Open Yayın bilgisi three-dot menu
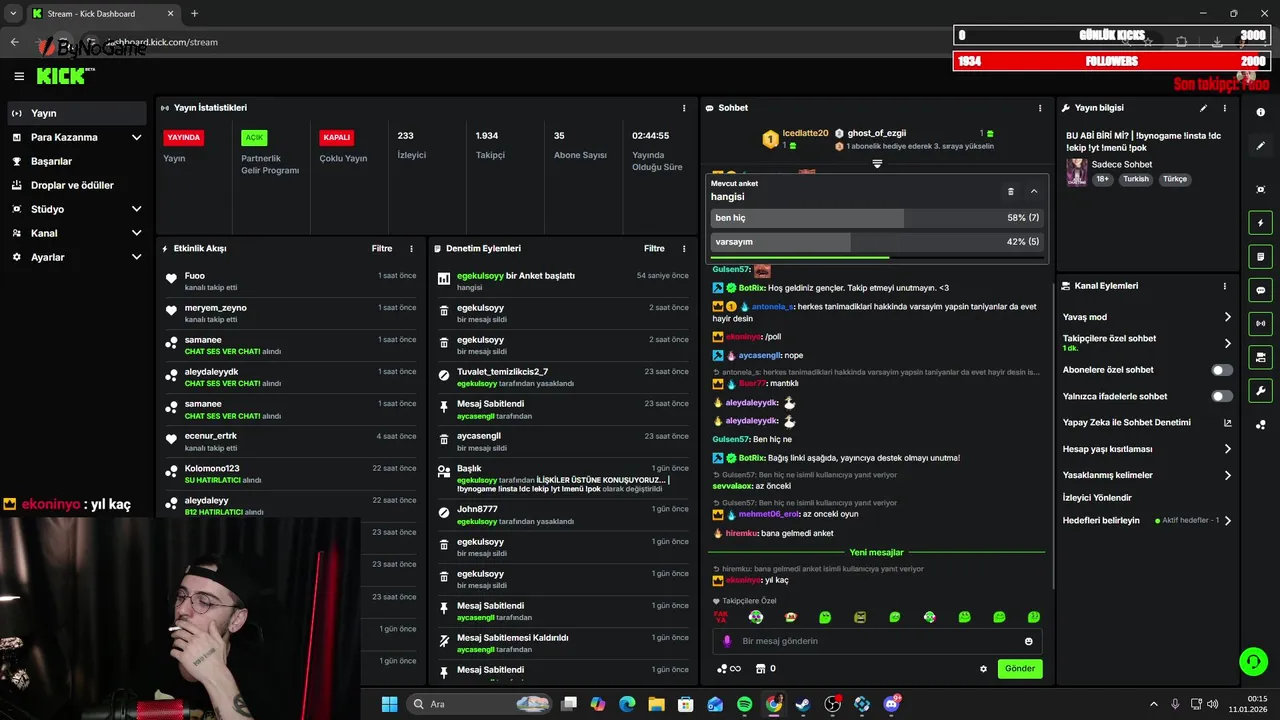The height and width of the screenshot is (720, 1280). (x=1224, y=108)
